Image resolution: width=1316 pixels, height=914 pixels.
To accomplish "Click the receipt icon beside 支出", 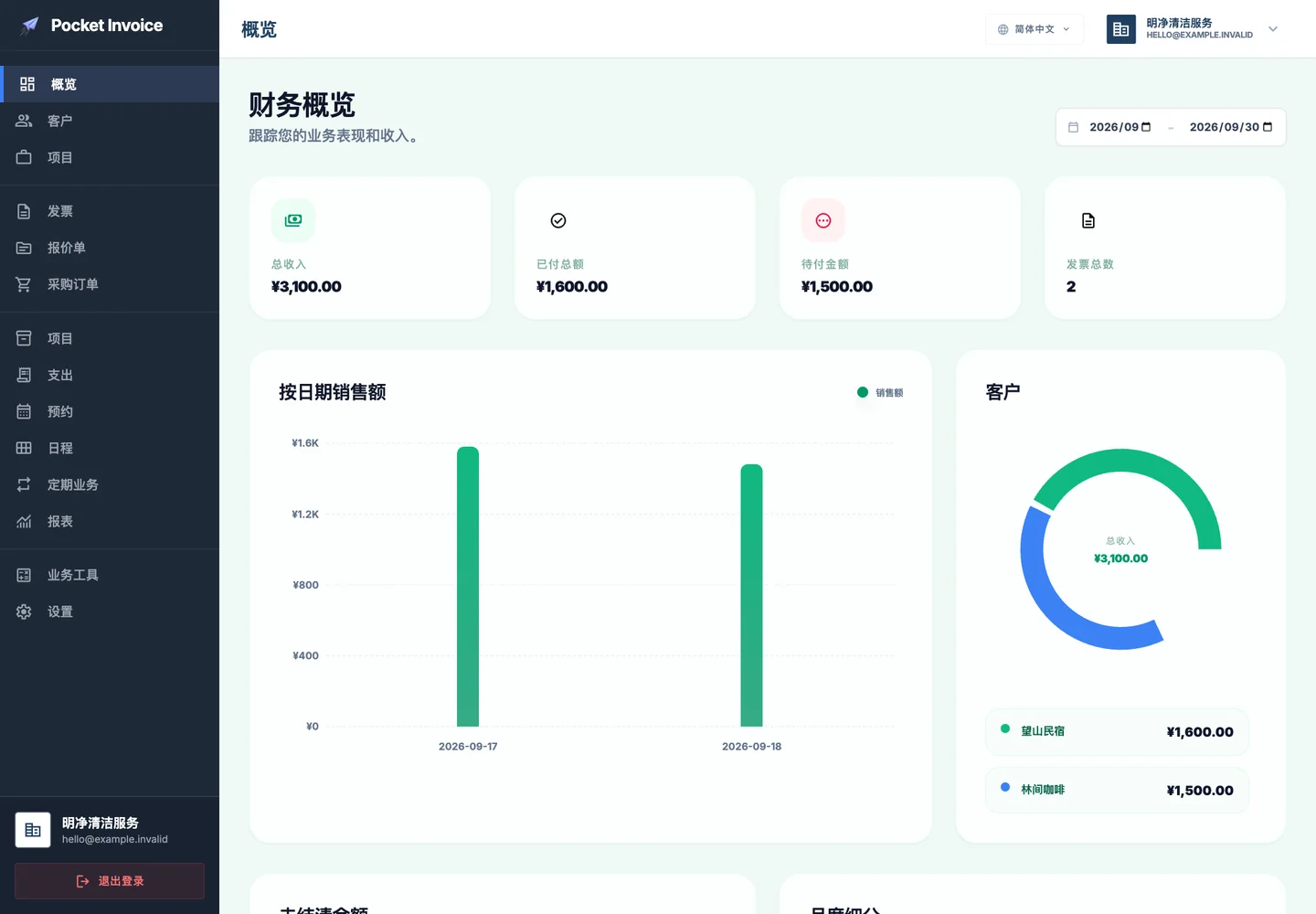I will 24,375.
